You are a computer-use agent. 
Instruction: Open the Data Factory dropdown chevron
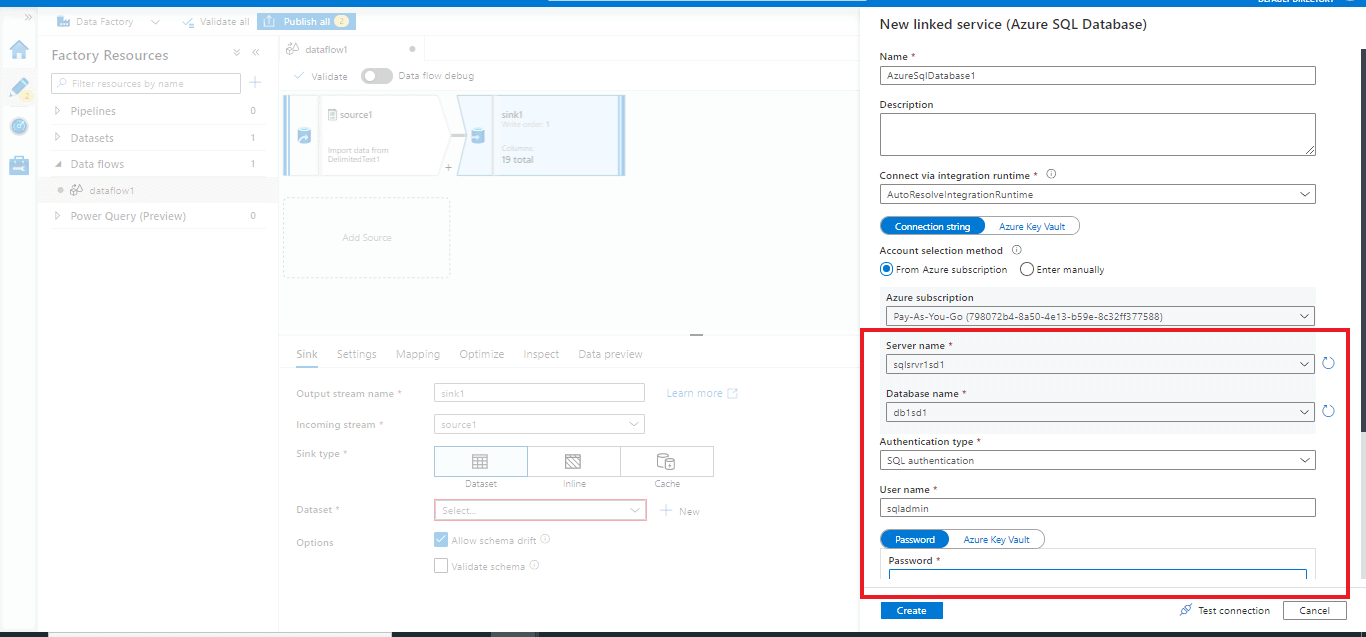155,21
